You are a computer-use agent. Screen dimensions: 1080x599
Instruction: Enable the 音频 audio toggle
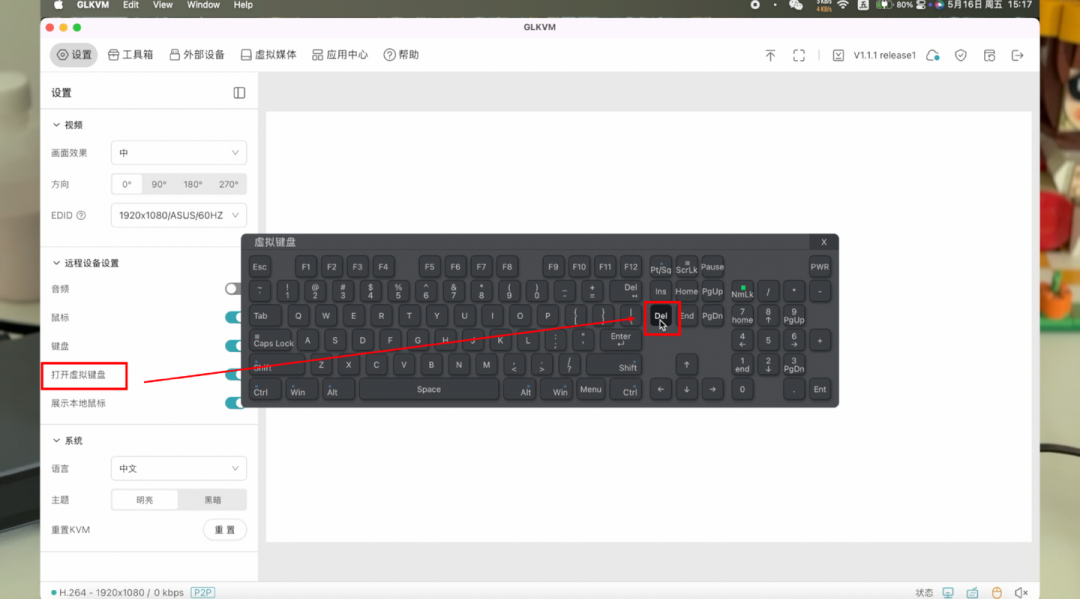click(x=233, y=289)
